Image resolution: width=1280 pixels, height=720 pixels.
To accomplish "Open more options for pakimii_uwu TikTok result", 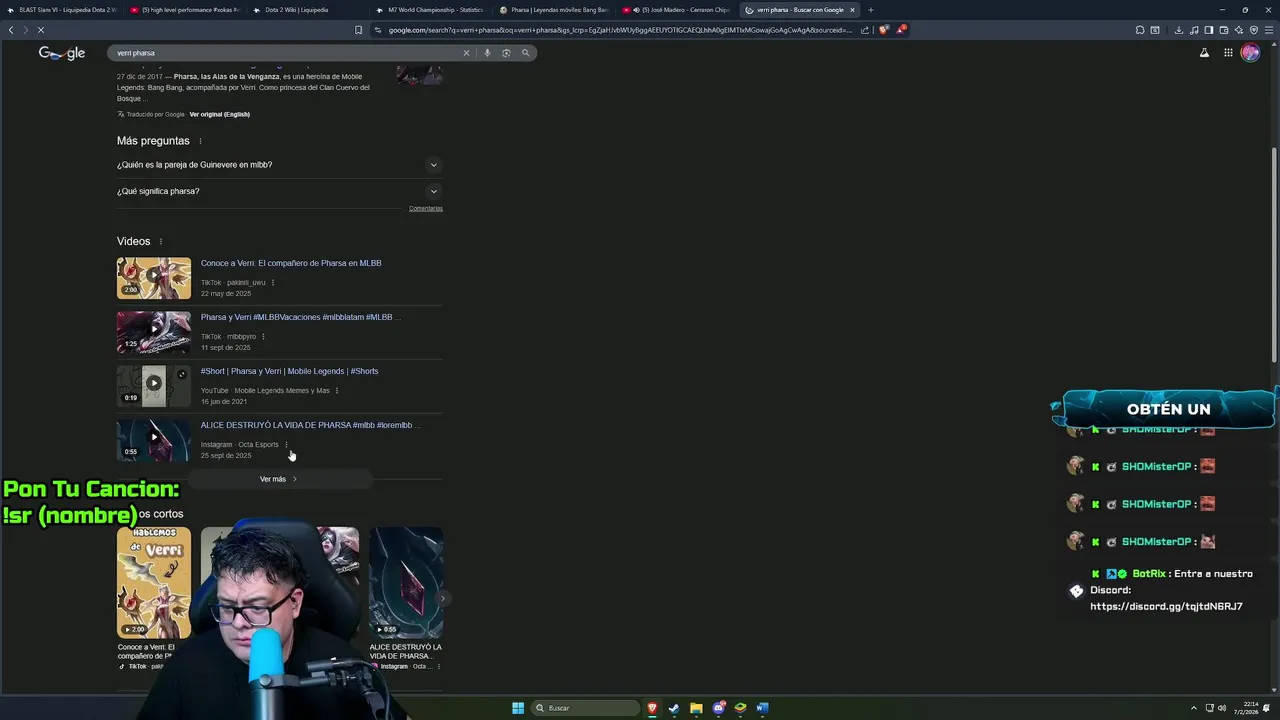I will 273,283.
